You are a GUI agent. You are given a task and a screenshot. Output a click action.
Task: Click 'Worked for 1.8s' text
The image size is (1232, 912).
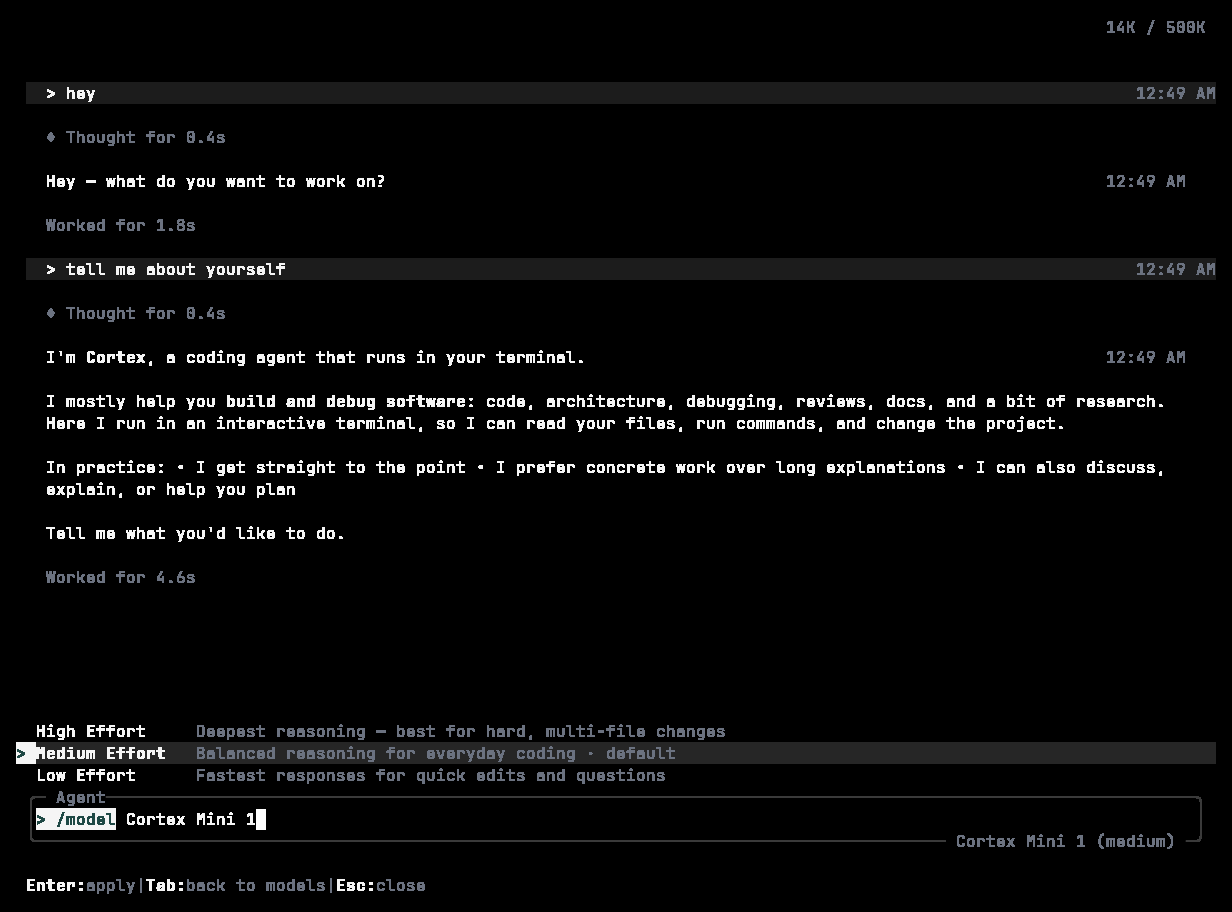click(121, 225)
